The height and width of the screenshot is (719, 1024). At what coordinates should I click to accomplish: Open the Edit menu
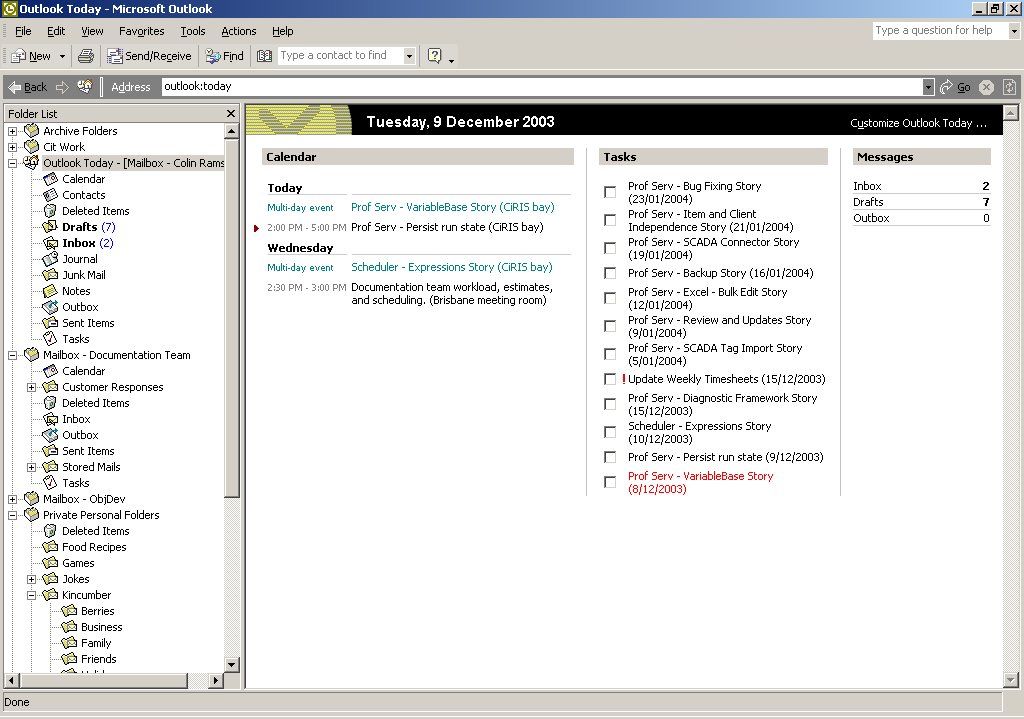point(56,31)
